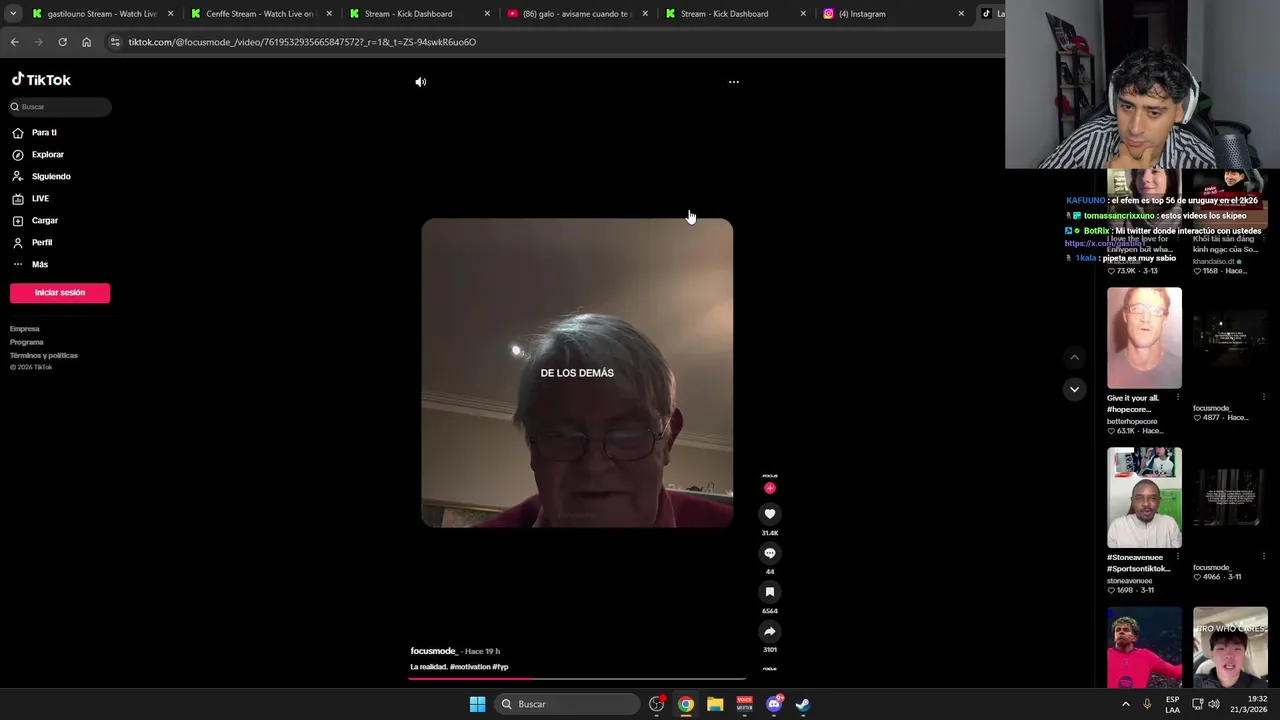Open the Siguiendo feed

coord(51,176)
